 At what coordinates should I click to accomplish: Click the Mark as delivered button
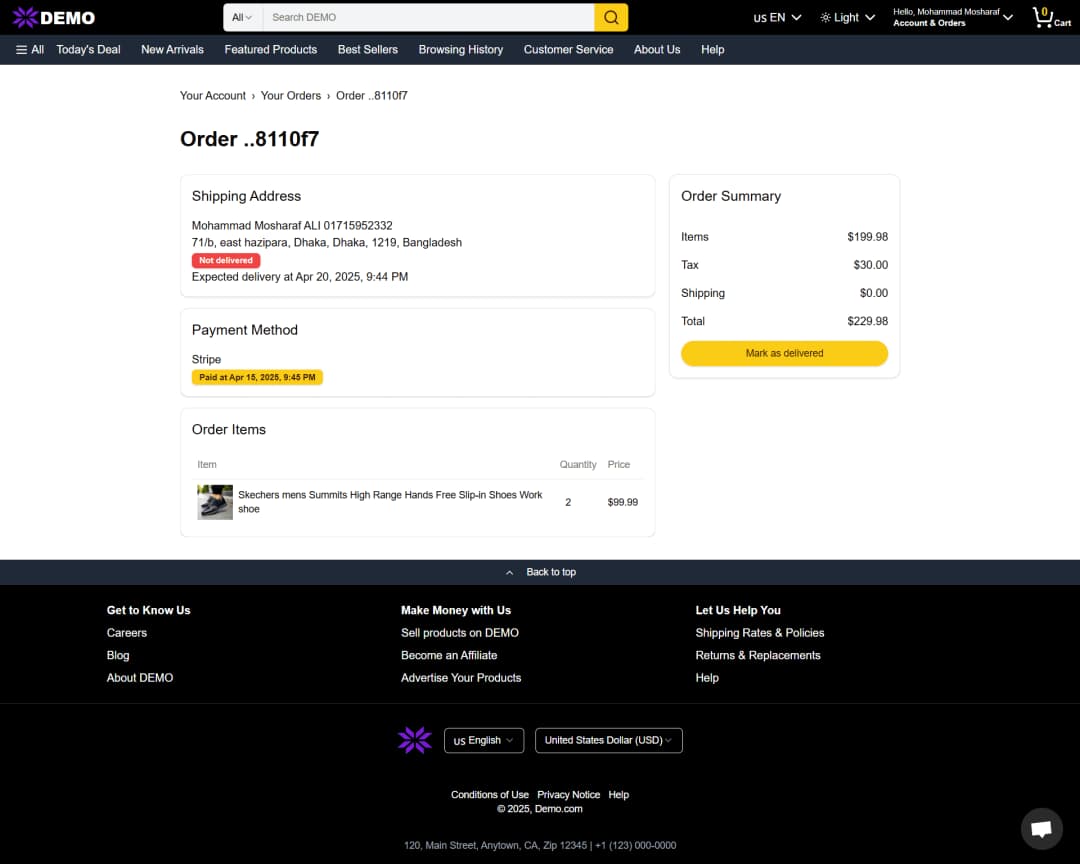pyautogui.click(x=784, y=353)
